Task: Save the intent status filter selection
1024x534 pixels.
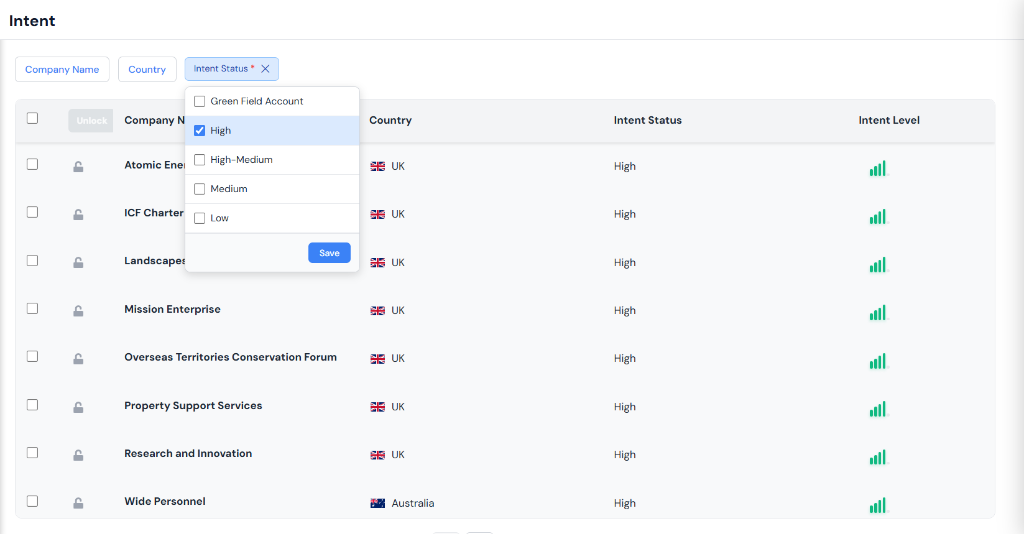Action: click(329, 253)
